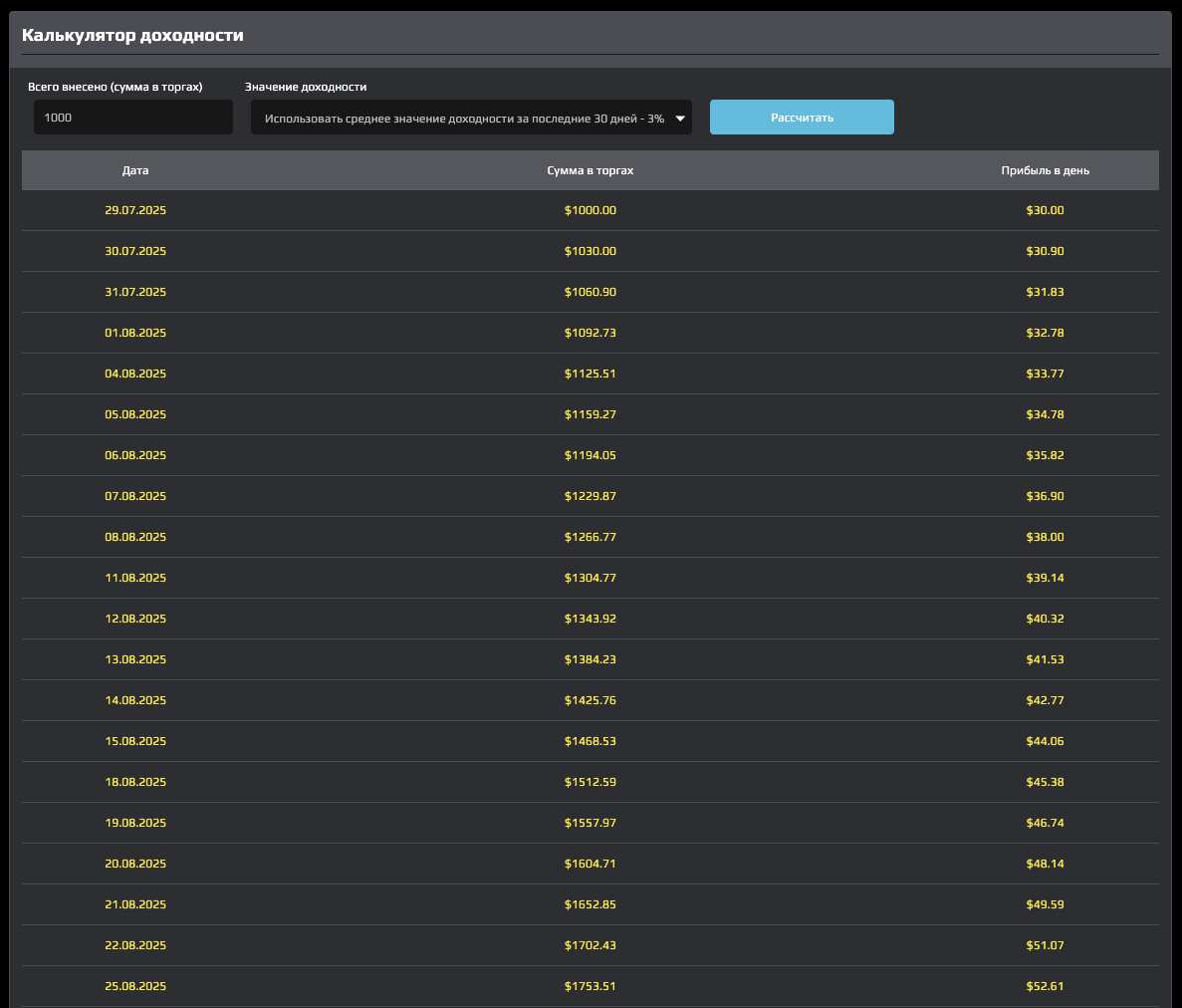Select amount $1266.77

(591, 537)
